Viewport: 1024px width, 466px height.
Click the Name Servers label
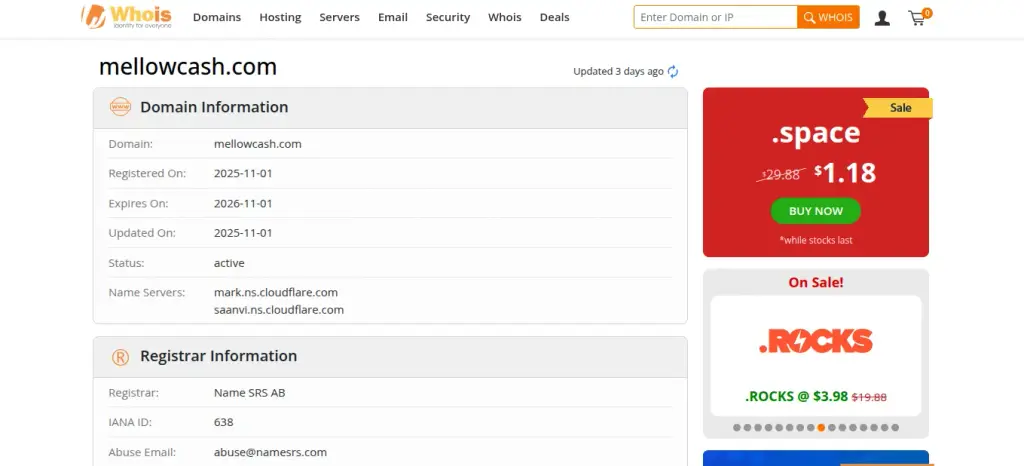pos(147,292)
